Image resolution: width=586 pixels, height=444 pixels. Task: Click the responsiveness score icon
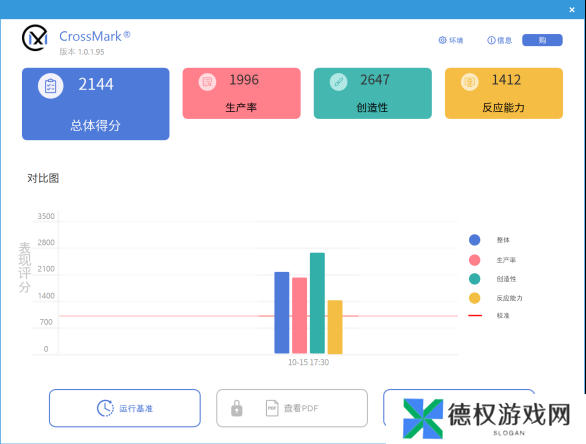pos(470,81)
